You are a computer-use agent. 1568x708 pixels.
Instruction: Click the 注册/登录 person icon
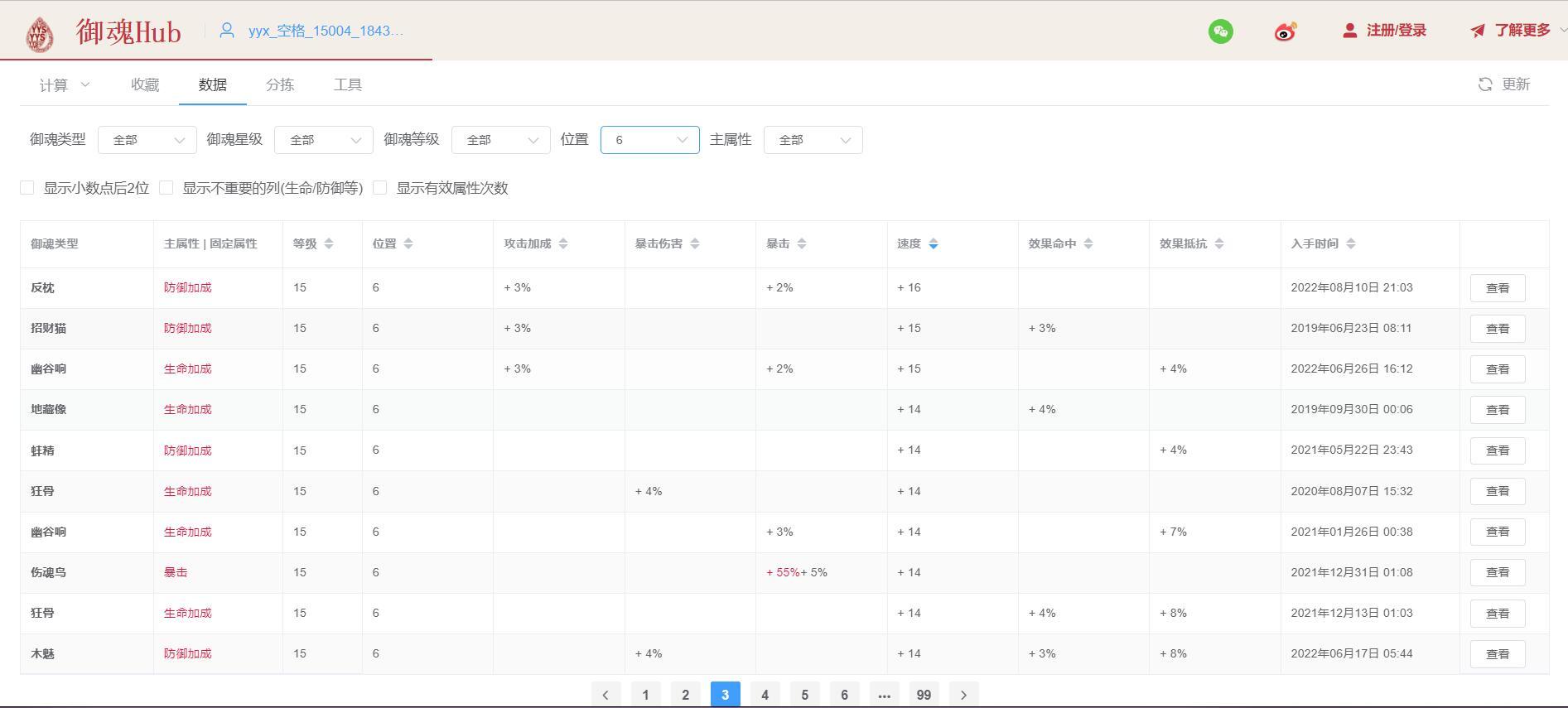(x=1349, y=31)
